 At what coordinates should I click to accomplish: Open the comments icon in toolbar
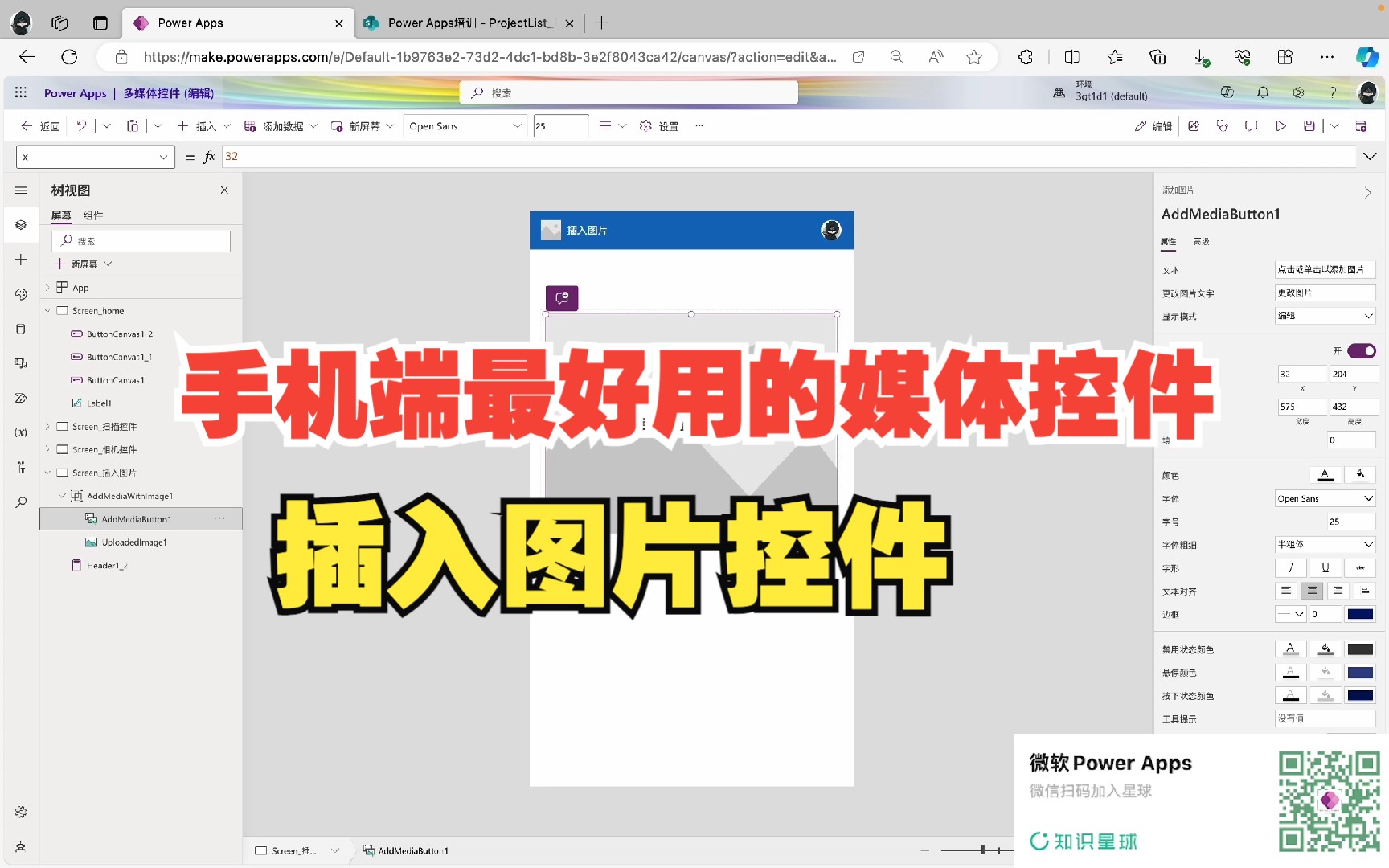(1252, 125)
